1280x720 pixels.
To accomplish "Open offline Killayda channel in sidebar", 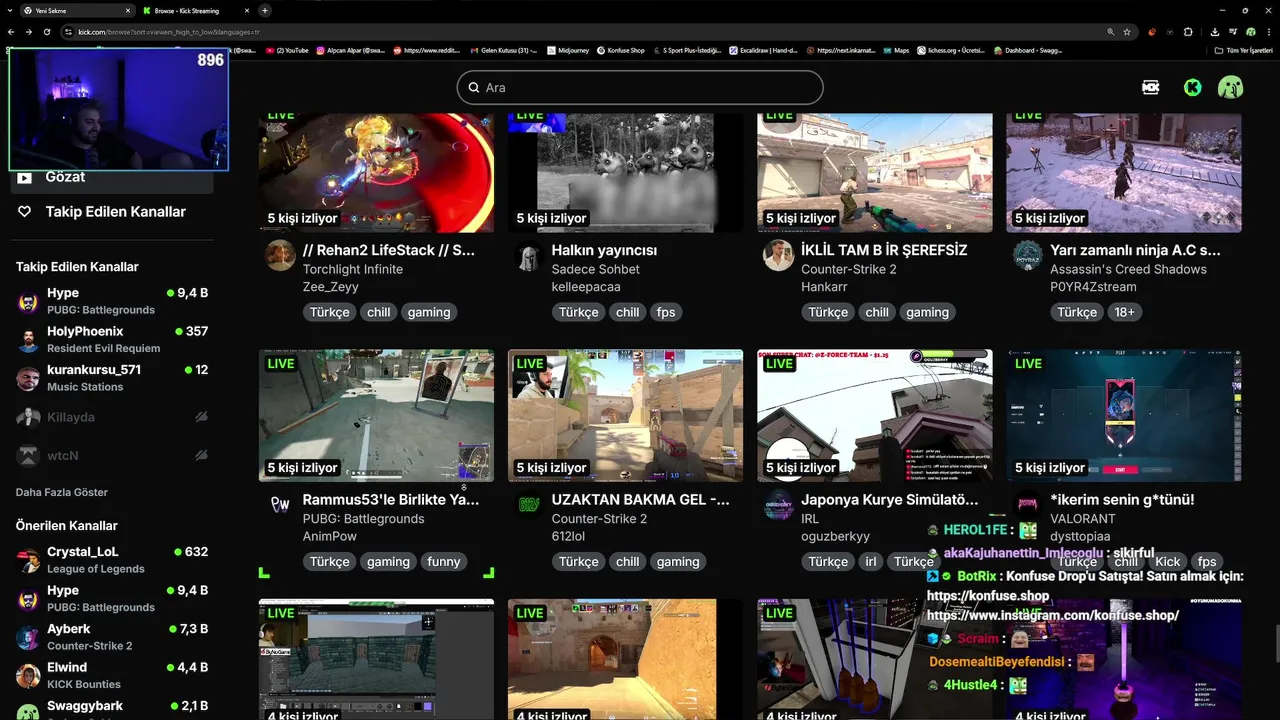I will (112, 417).
